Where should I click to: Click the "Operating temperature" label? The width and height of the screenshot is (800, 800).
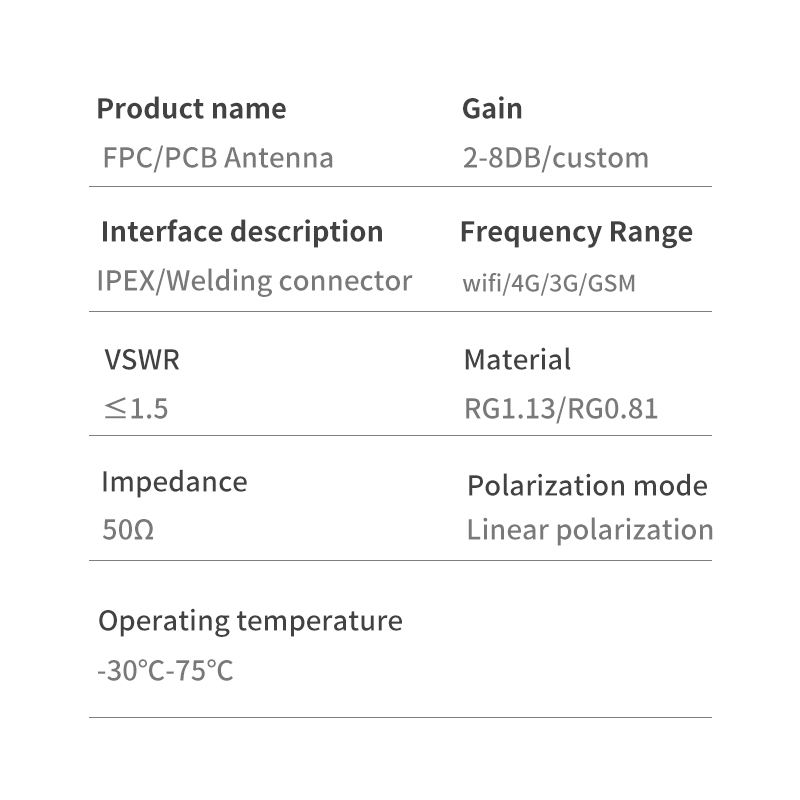(250, 621)
